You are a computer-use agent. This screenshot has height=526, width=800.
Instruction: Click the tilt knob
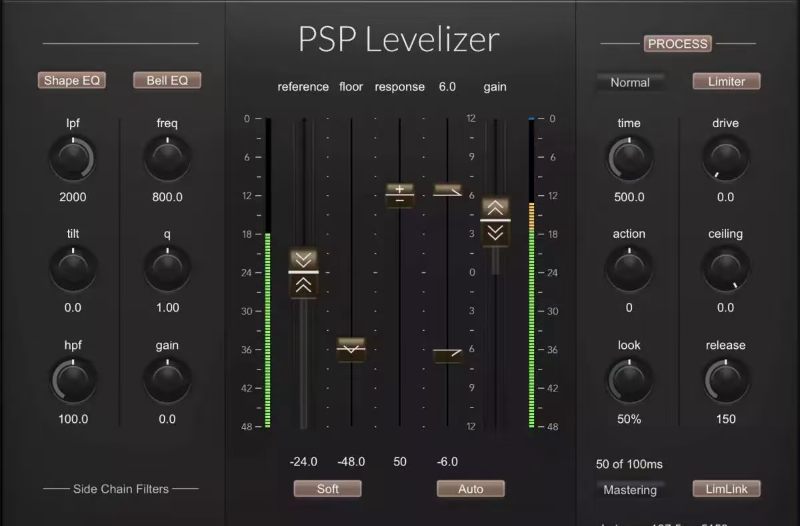pyautogui.click(x=72, y=269)
